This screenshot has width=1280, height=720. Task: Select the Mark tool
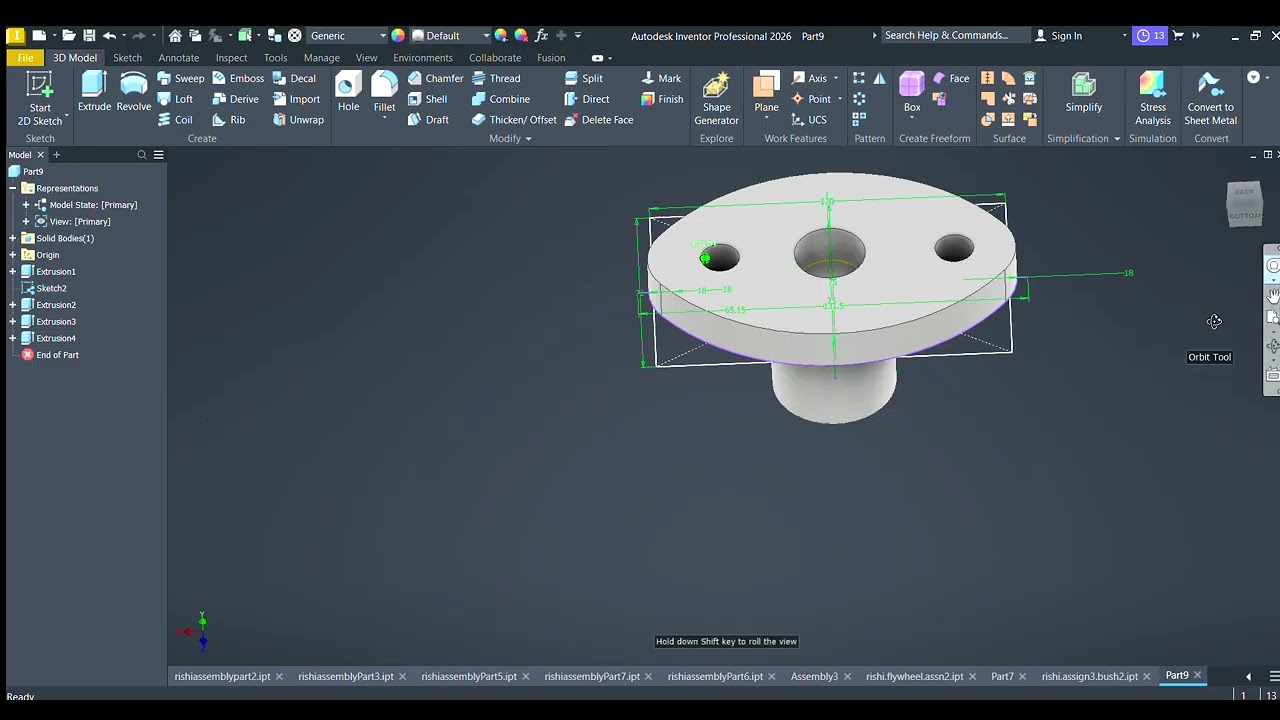[661, 78]
